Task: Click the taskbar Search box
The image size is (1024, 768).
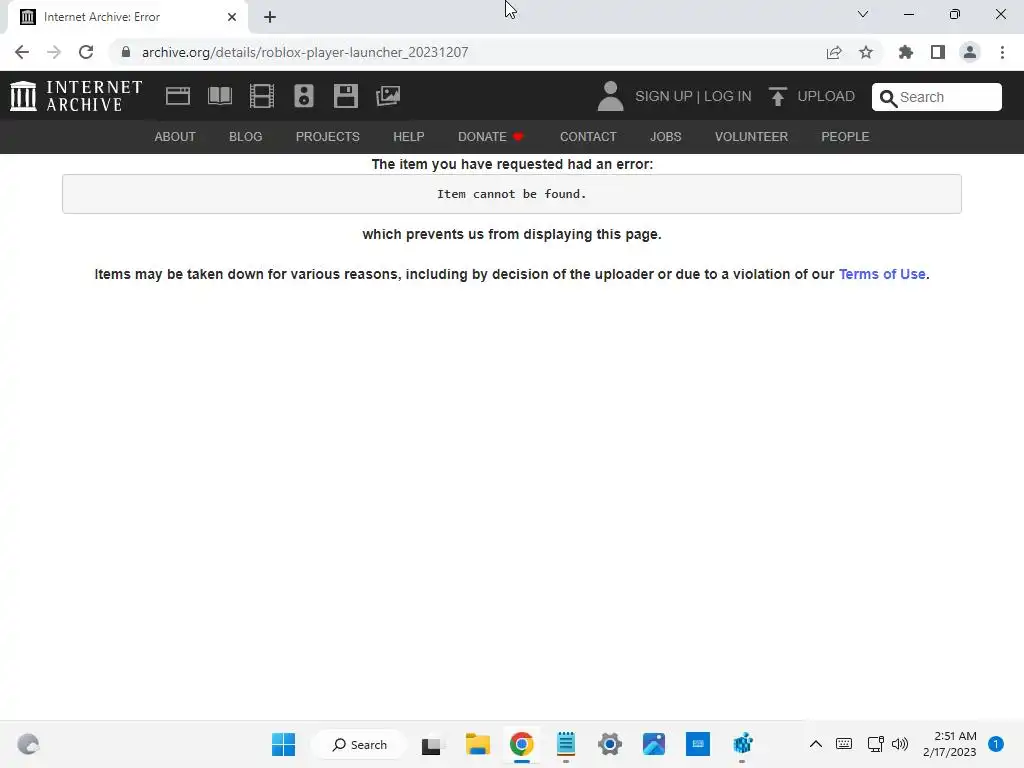Action: (x=360, y=744)
